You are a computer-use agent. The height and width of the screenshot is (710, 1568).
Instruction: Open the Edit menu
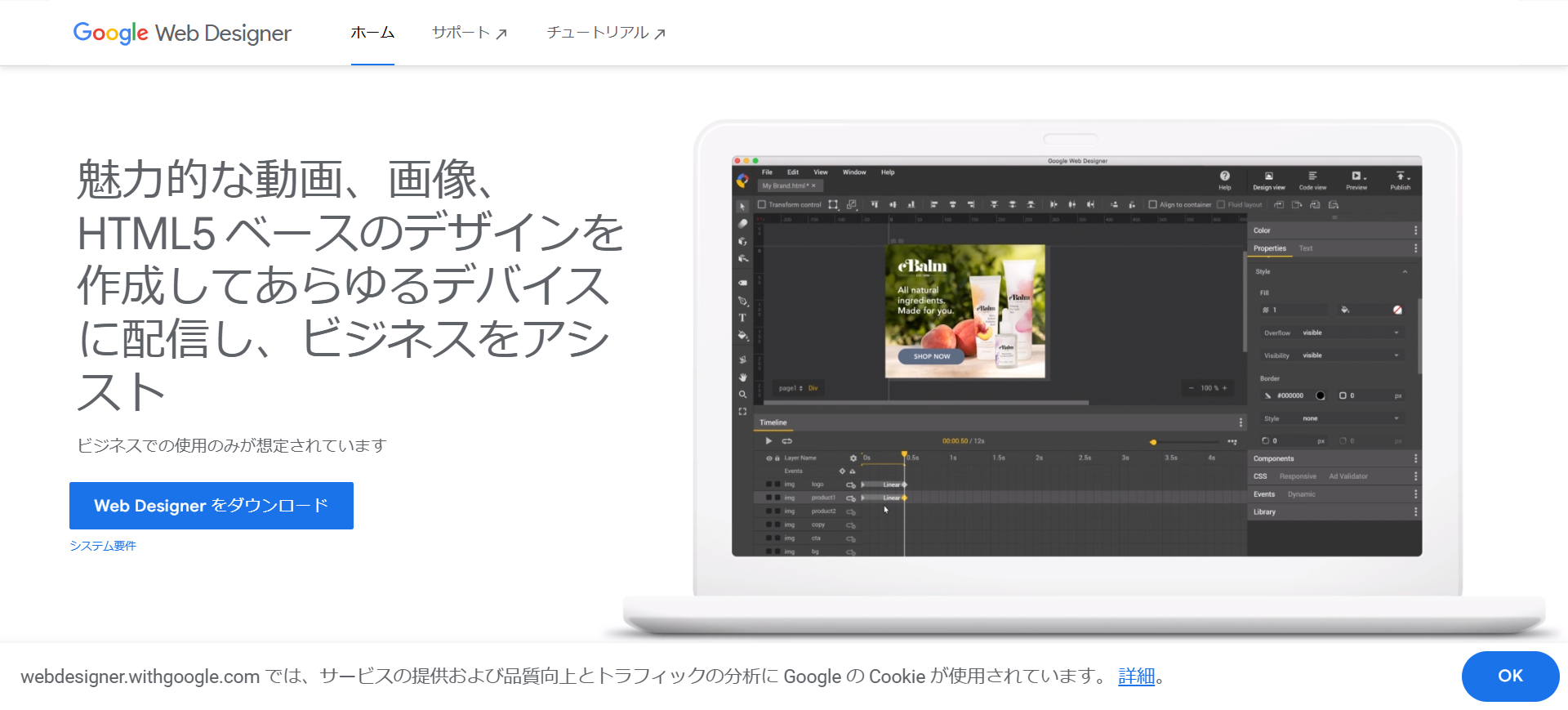pyautogui.click(x=793, y=172)
